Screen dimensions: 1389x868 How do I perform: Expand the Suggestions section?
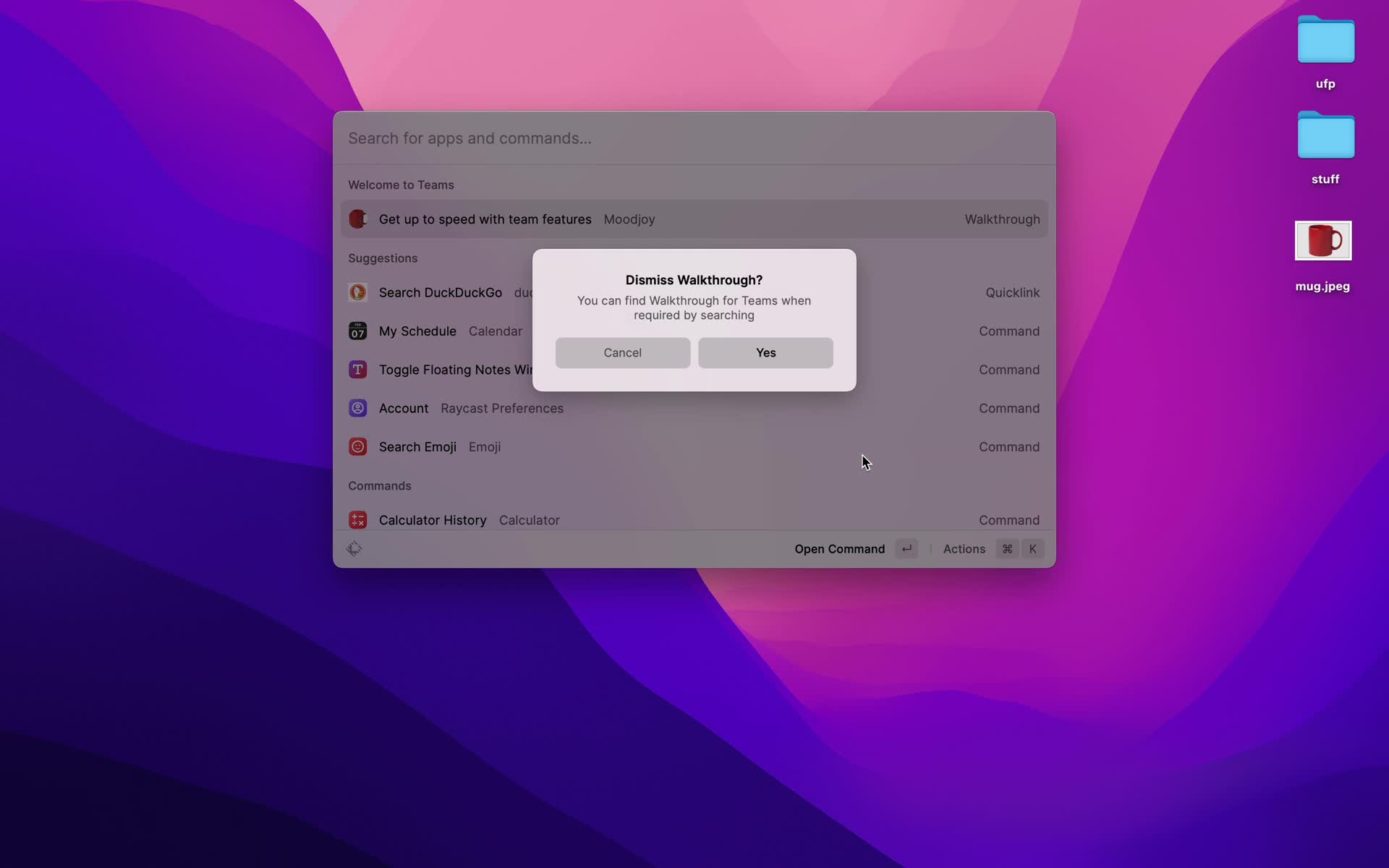pos(382,258)
